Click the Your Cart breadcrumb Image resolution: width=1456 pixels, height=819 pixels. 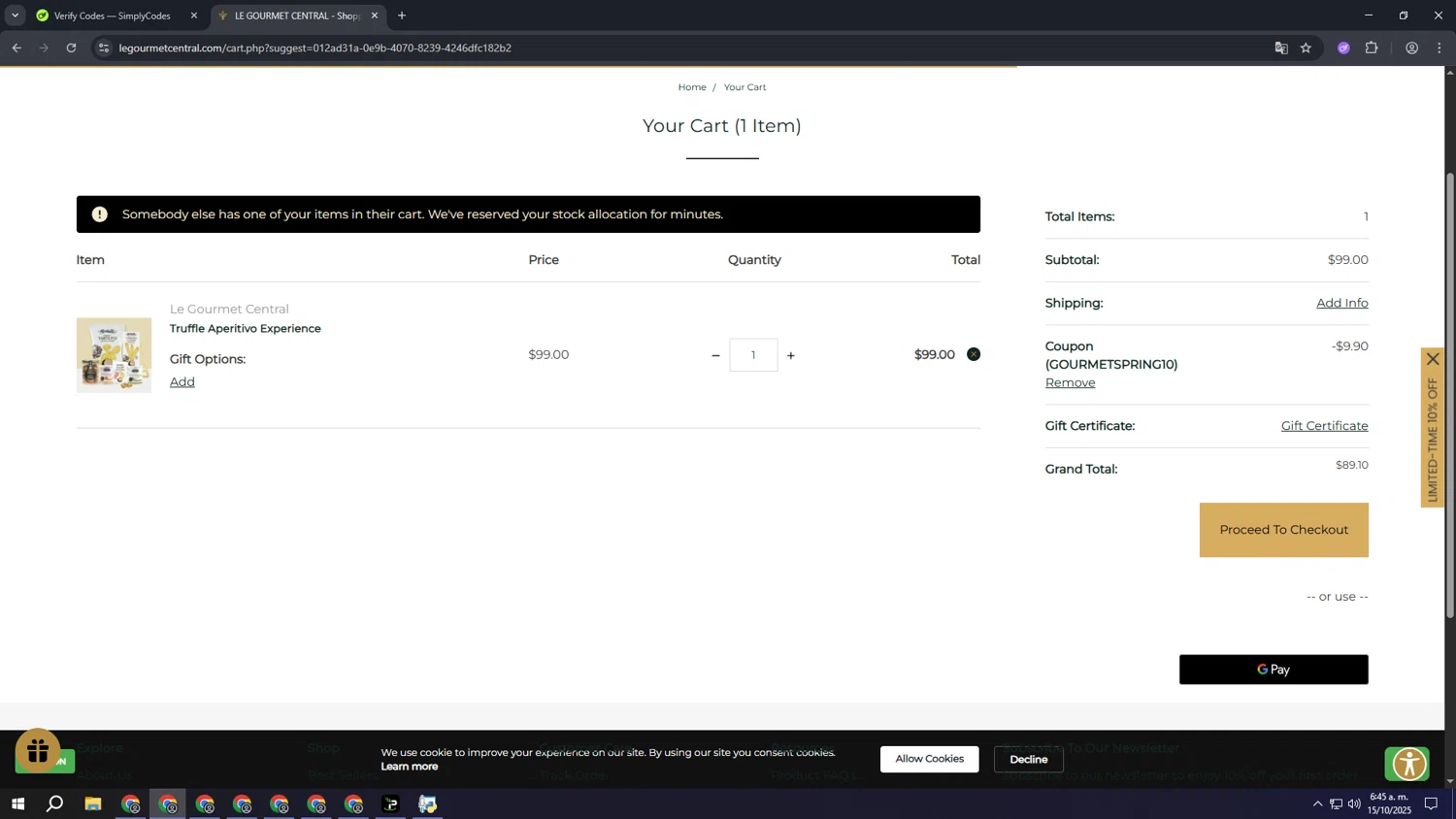tap(745, 87)
